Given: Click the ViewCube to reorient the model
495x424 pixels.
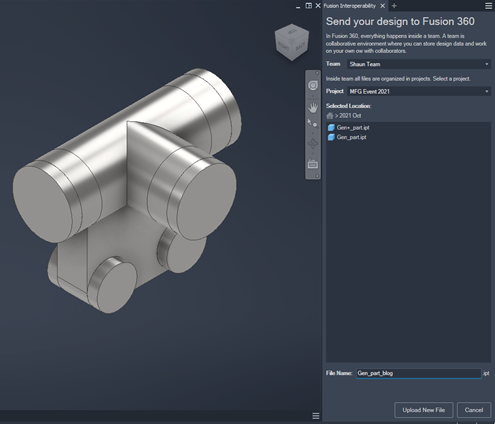Looking at the screenshot, I should [292, 42].
